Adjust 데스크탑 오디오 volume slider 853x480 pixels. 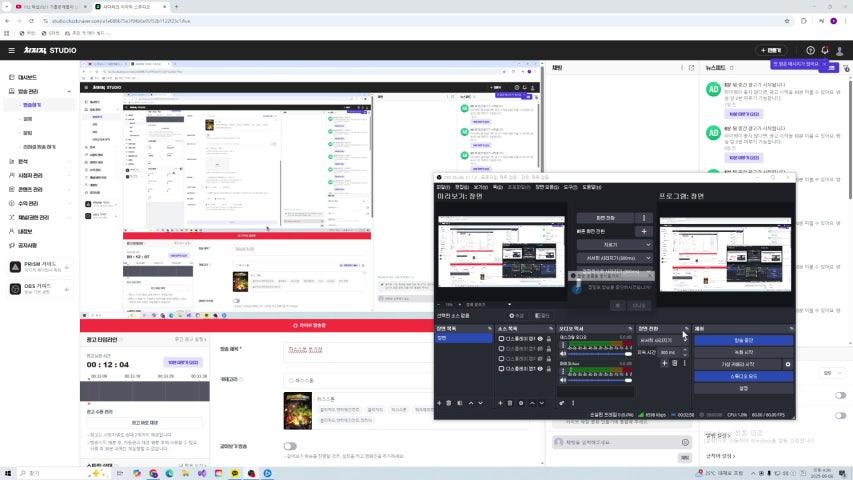600,354
